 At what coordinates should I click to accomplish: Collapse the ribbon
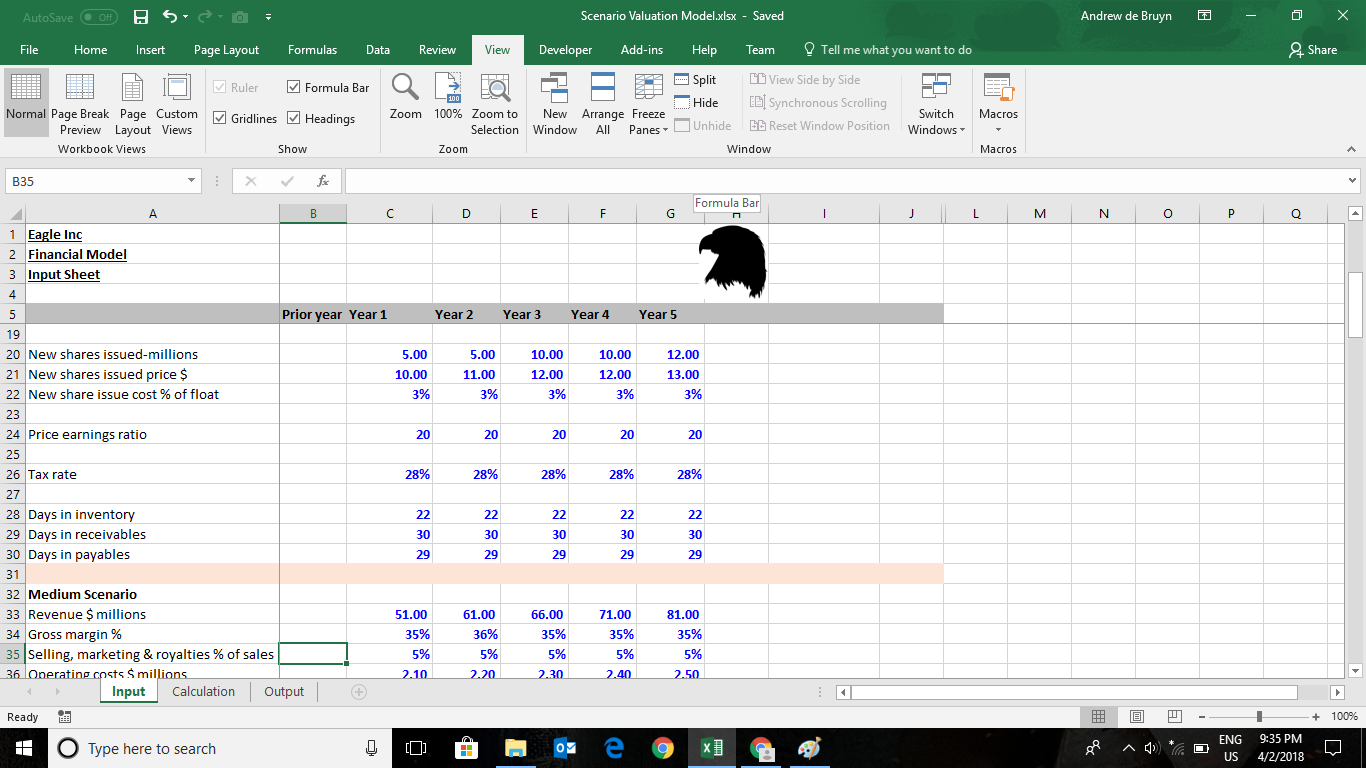point(1351,149)
